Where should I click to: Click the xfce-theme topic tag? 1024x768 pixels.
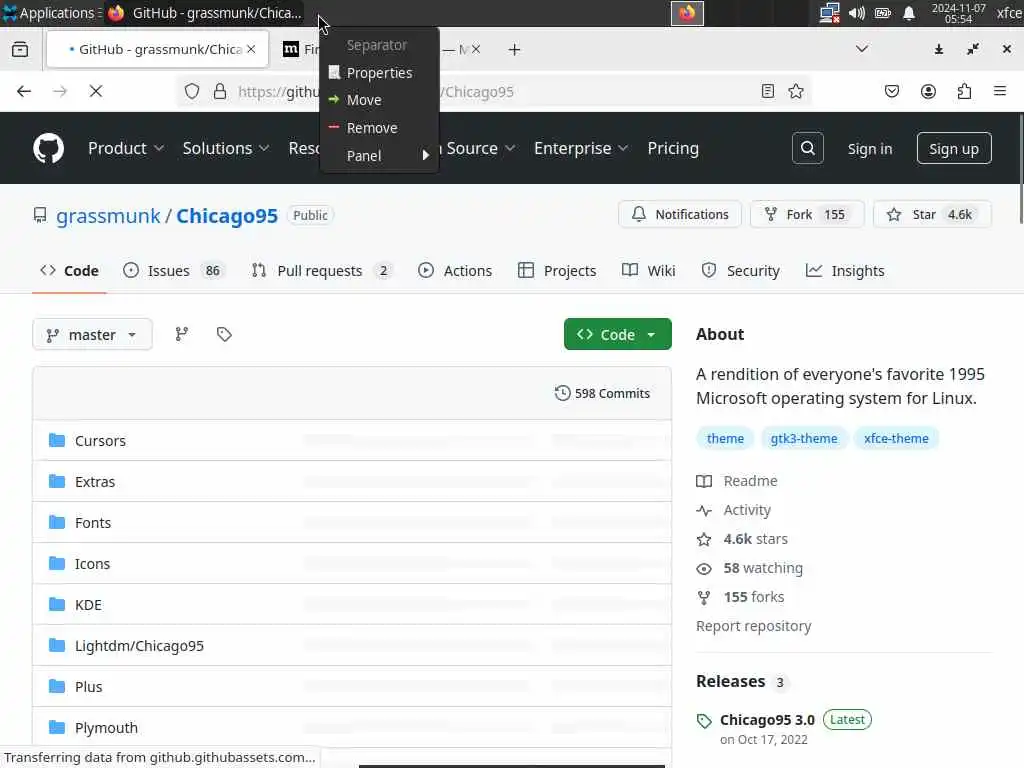895,438
